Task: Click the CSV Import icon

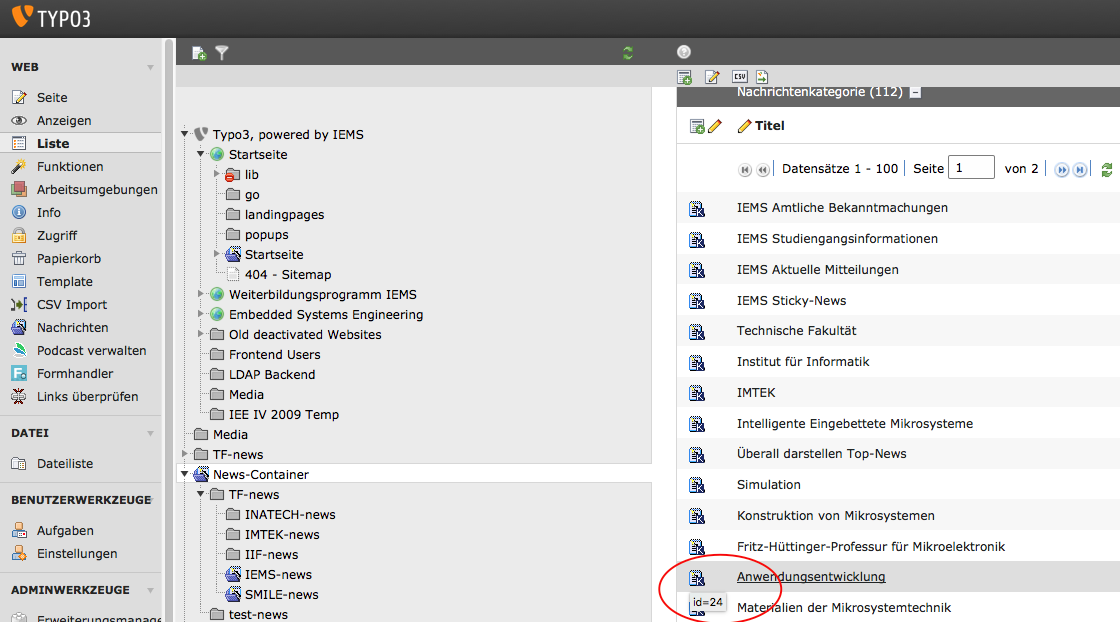Action: (19, 304)
